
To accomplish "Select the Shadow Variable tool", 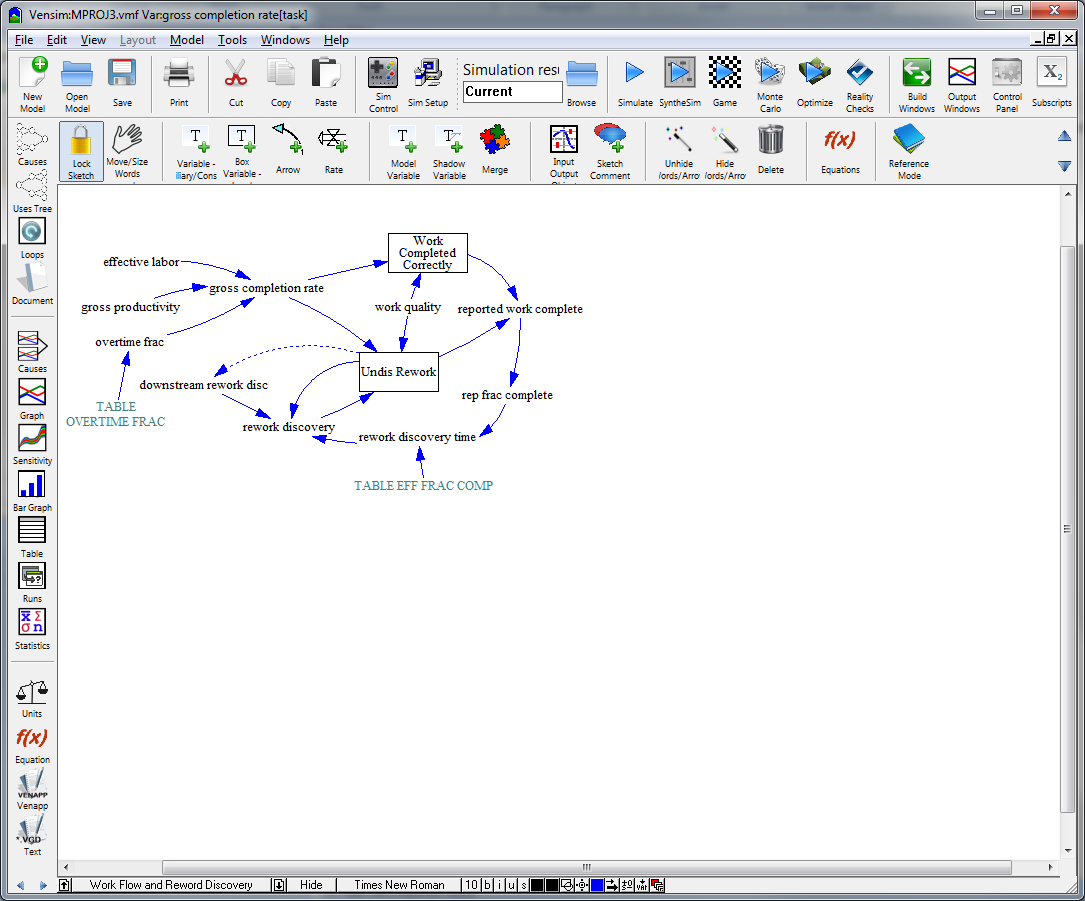I will [449, 149].
